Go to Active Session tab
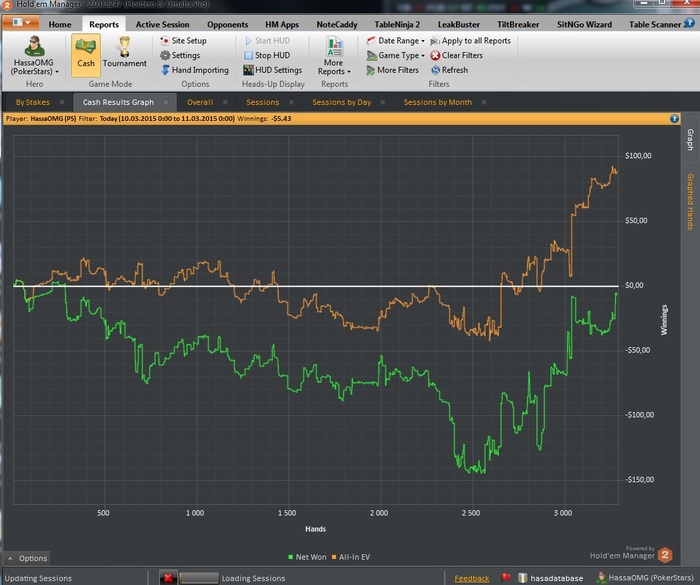The image size is (700, 585). (x=162, y=25)
